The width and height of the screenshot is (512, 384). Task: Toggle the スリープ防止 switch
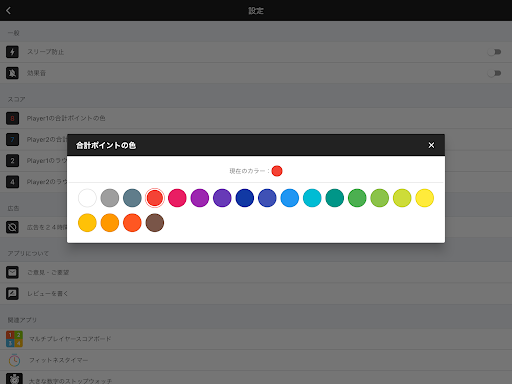[494, 52]
